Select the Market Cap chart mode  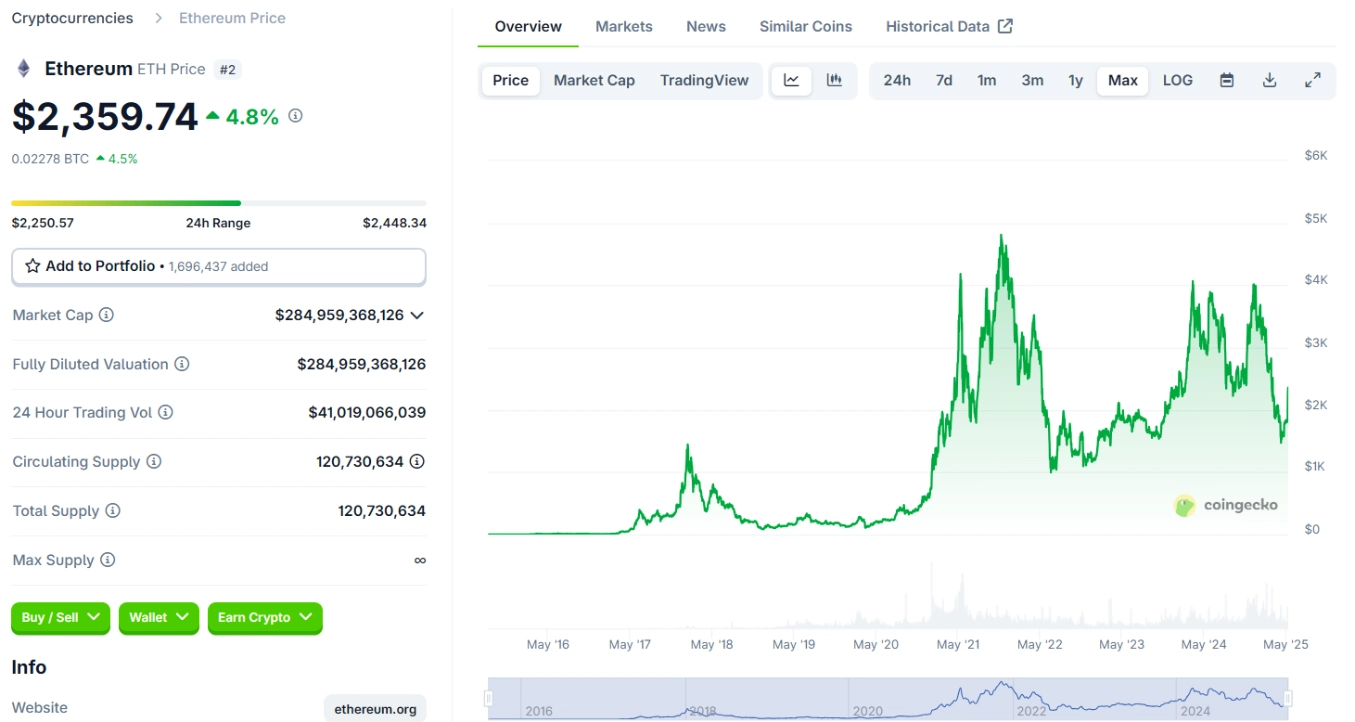[x=594, y=80]
